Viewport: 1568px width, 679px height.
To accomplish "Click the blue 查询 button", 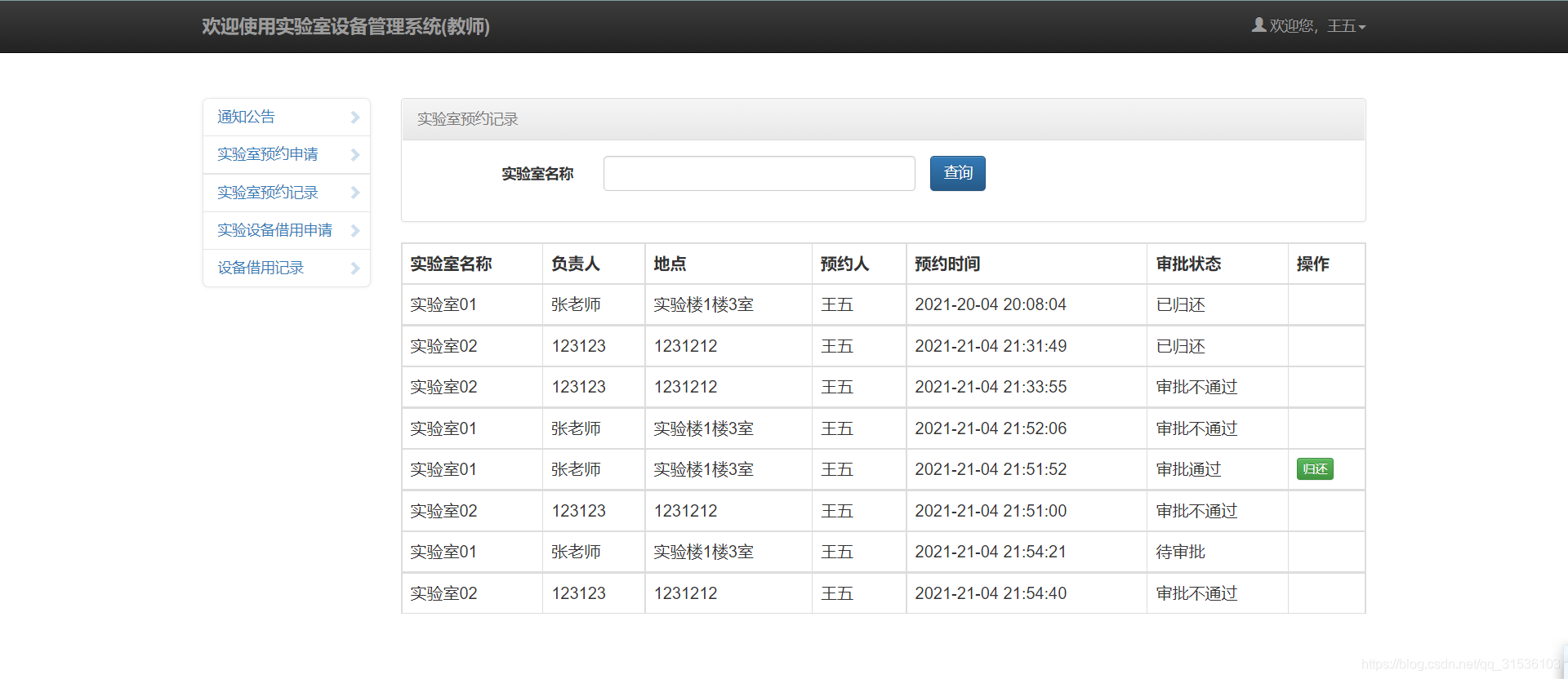I will point(957,173).
